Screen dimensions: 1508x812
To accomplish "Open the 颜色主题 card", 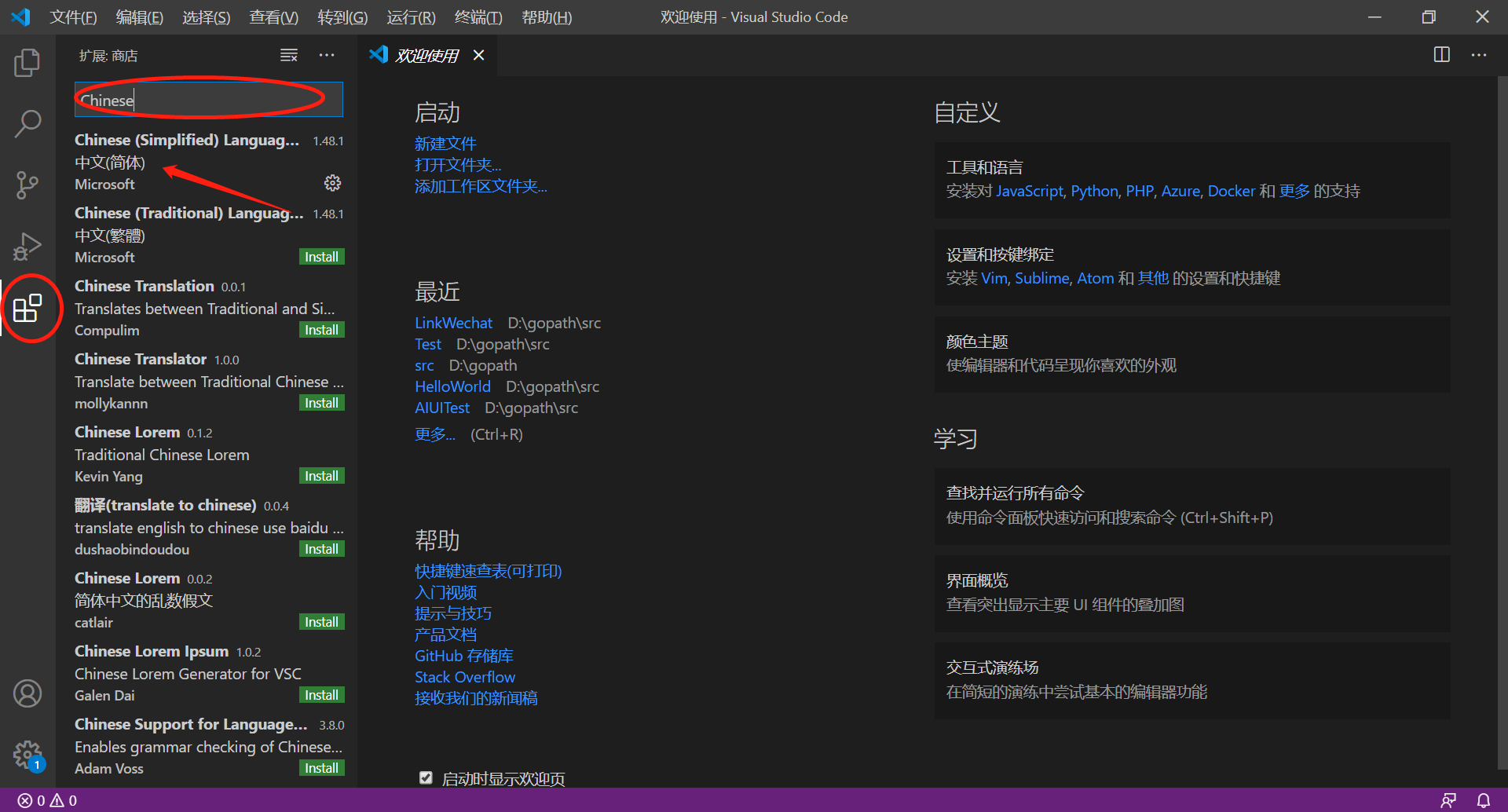I will pyautogui.click(x=1192, y=354).
